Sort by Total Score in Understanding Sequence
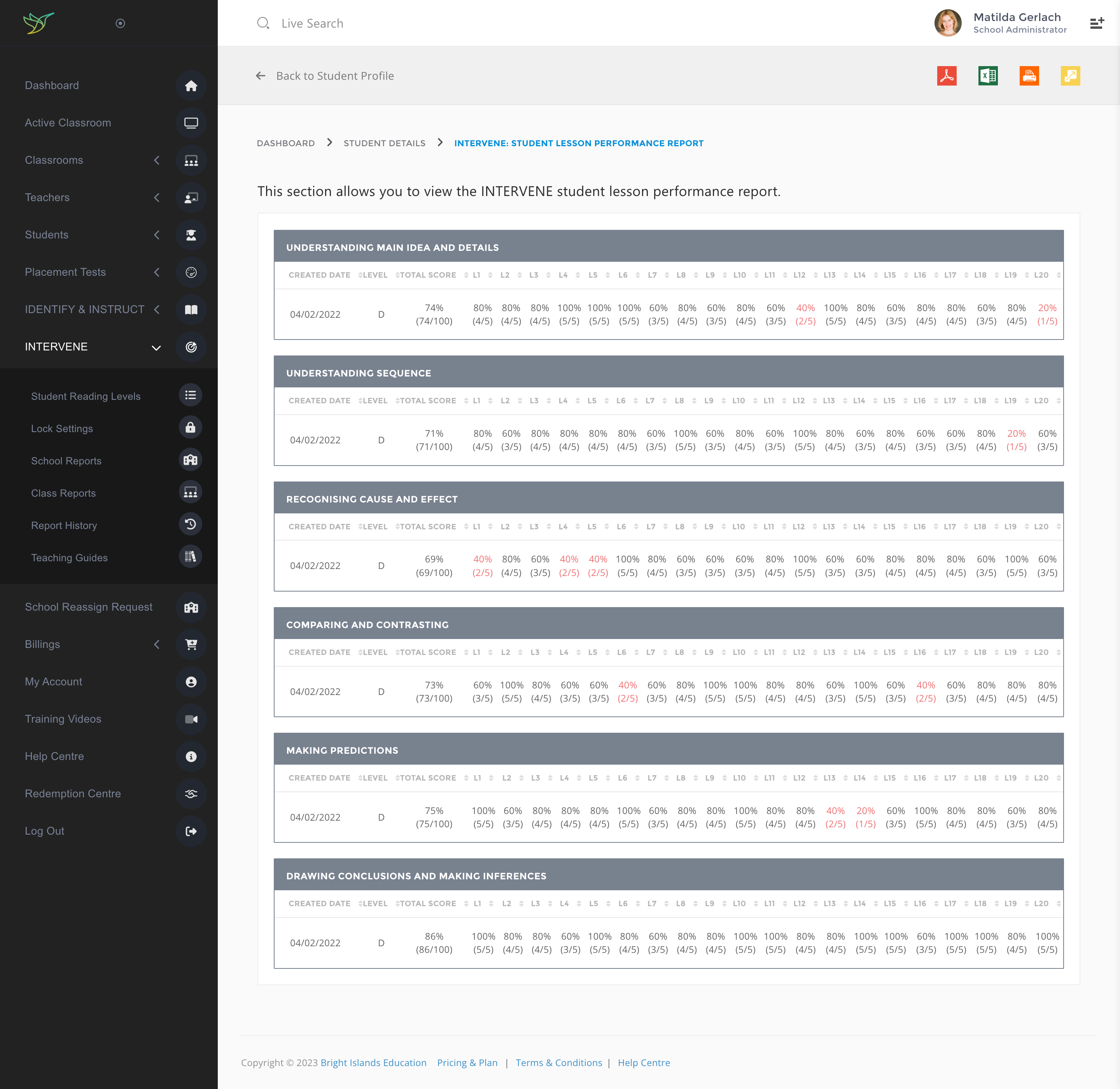The width and height of the screenshot is (1120, 1089). (x=427, y=401)
